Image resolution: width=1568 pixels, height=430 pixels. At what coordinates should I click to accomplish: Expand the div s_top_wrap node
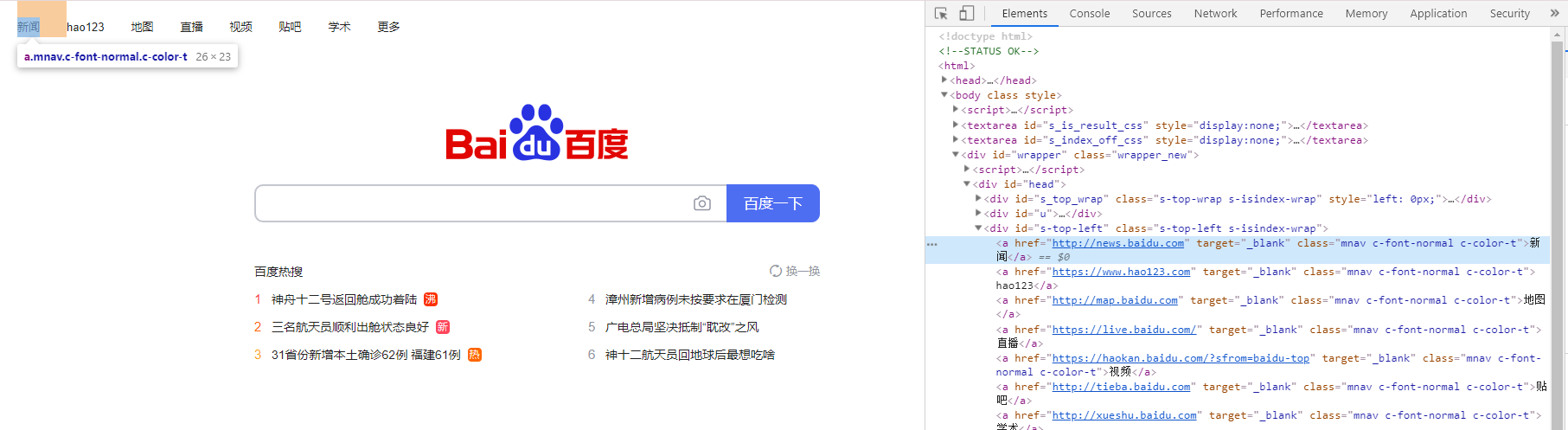click(978, 198)
